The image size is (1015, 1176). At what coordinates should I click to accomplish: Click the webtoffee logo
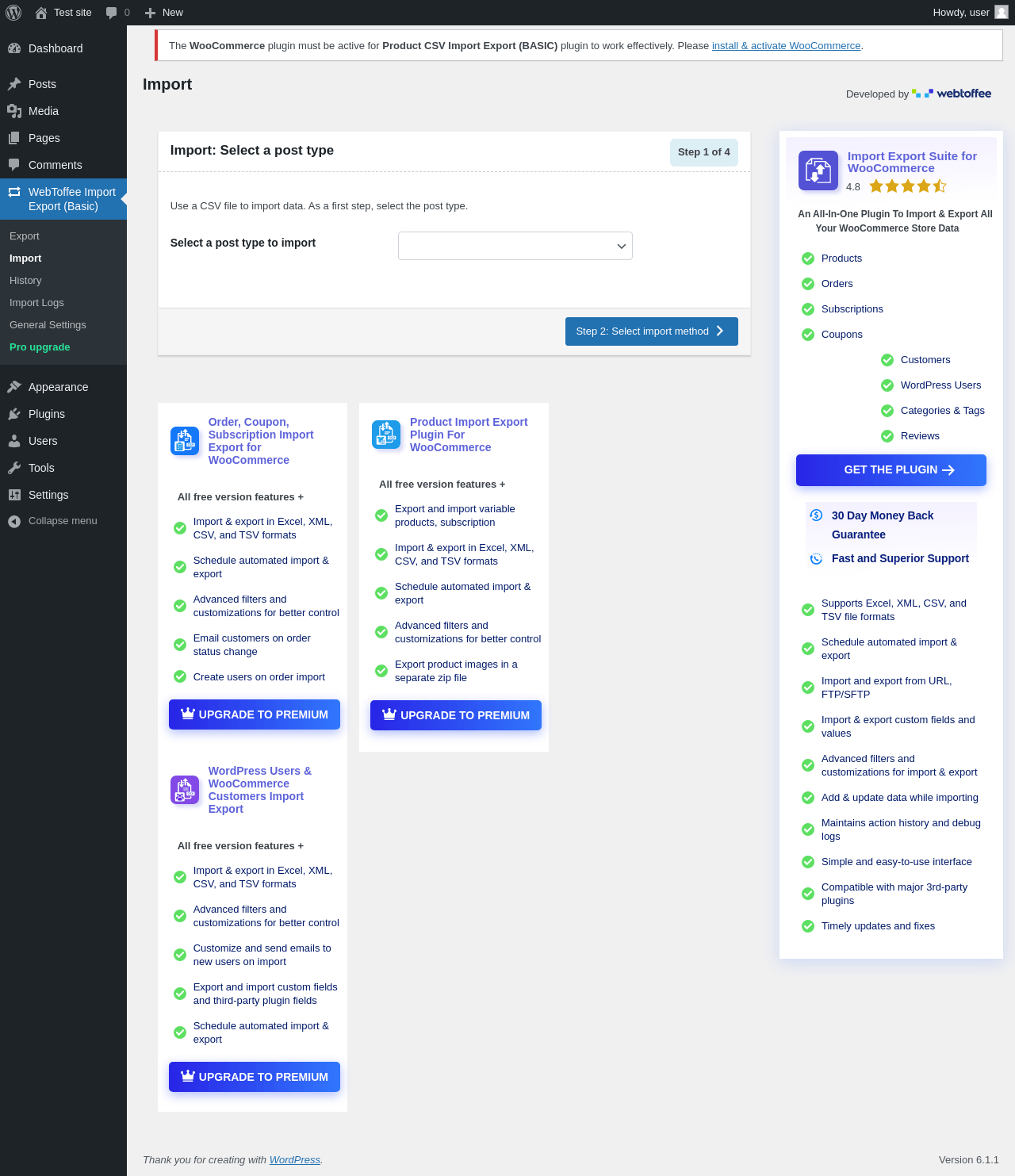tap(952, 94)
